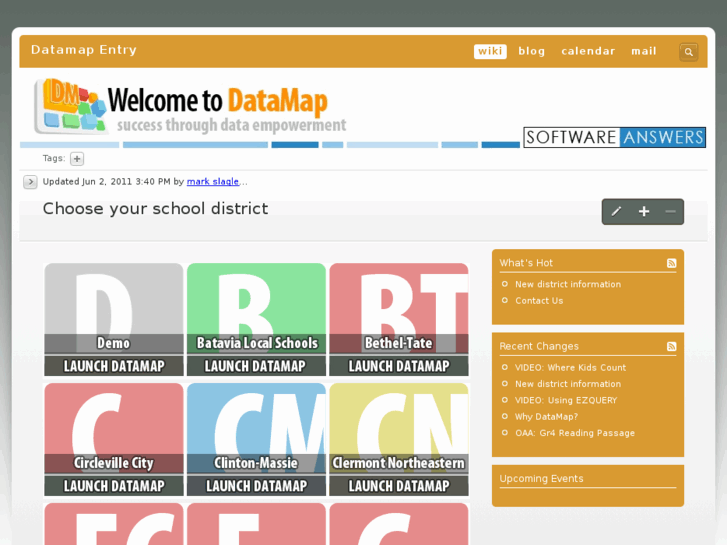Open the Why DataMap? link

pos(546,417)
